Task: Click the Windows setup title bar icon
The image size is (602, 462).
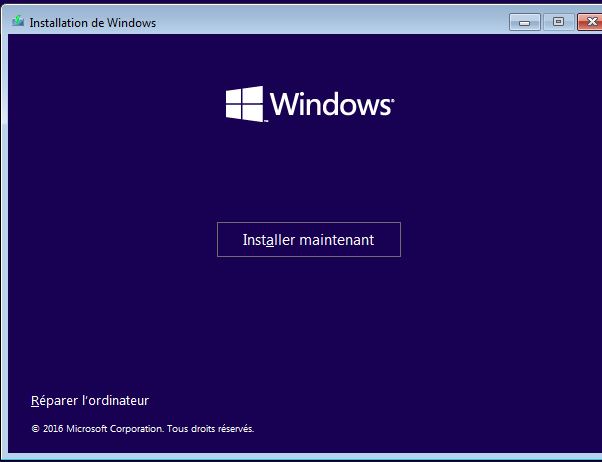Action: point(18,21)
